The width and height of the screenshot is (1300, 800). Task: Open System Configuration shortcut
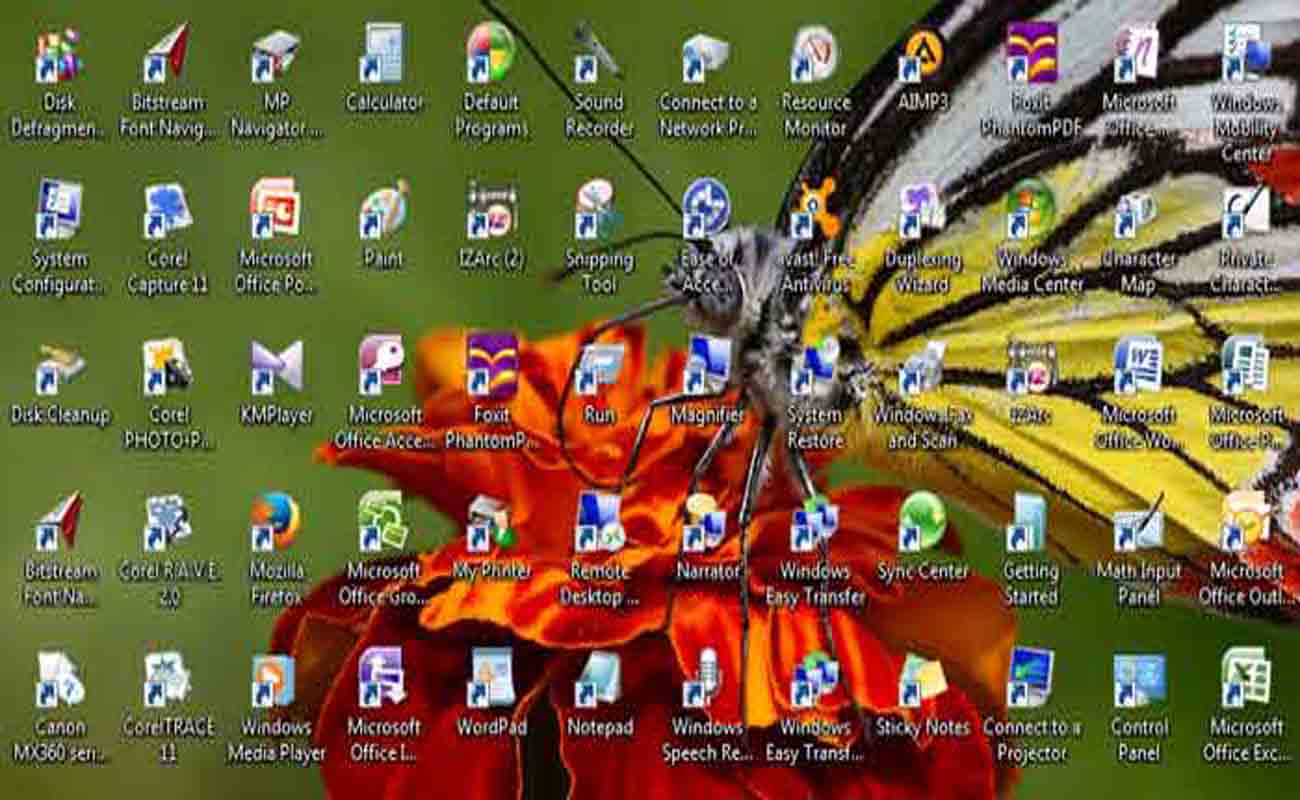58,210
